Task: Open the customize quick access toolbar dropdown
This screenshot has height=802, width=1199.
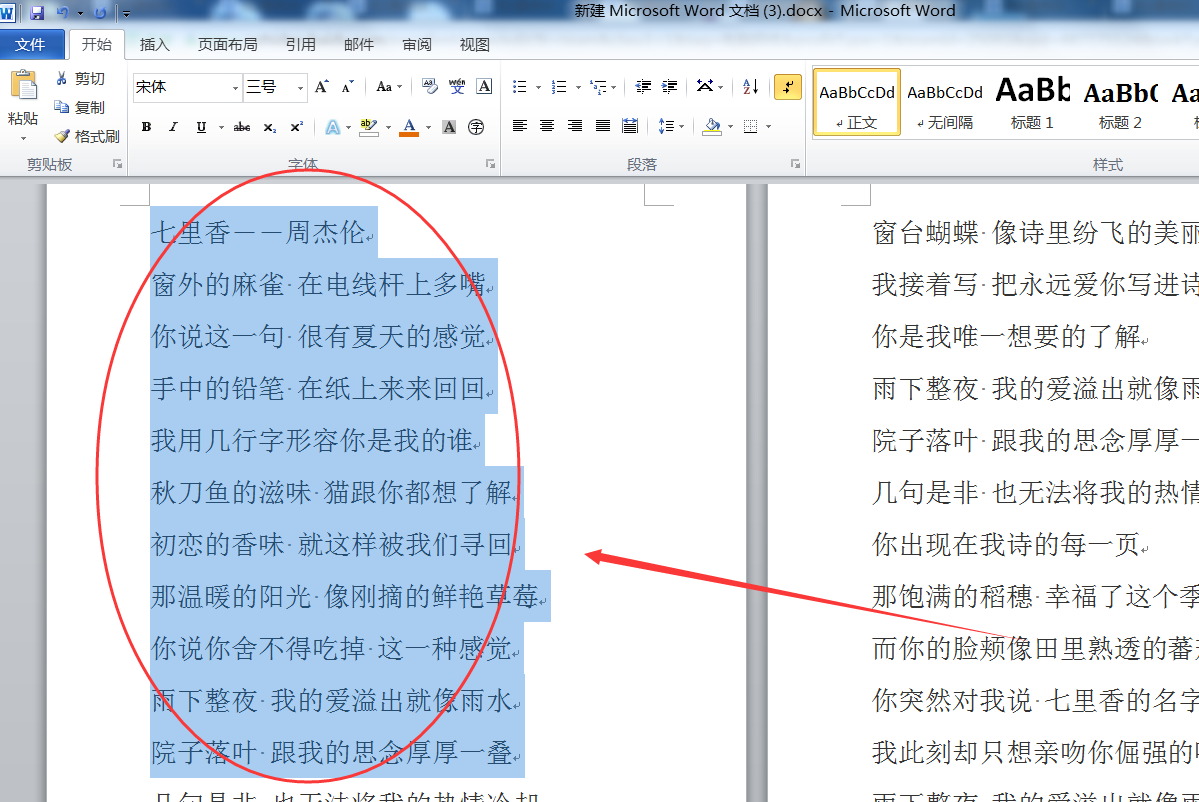Action: (x=126, y=13)
